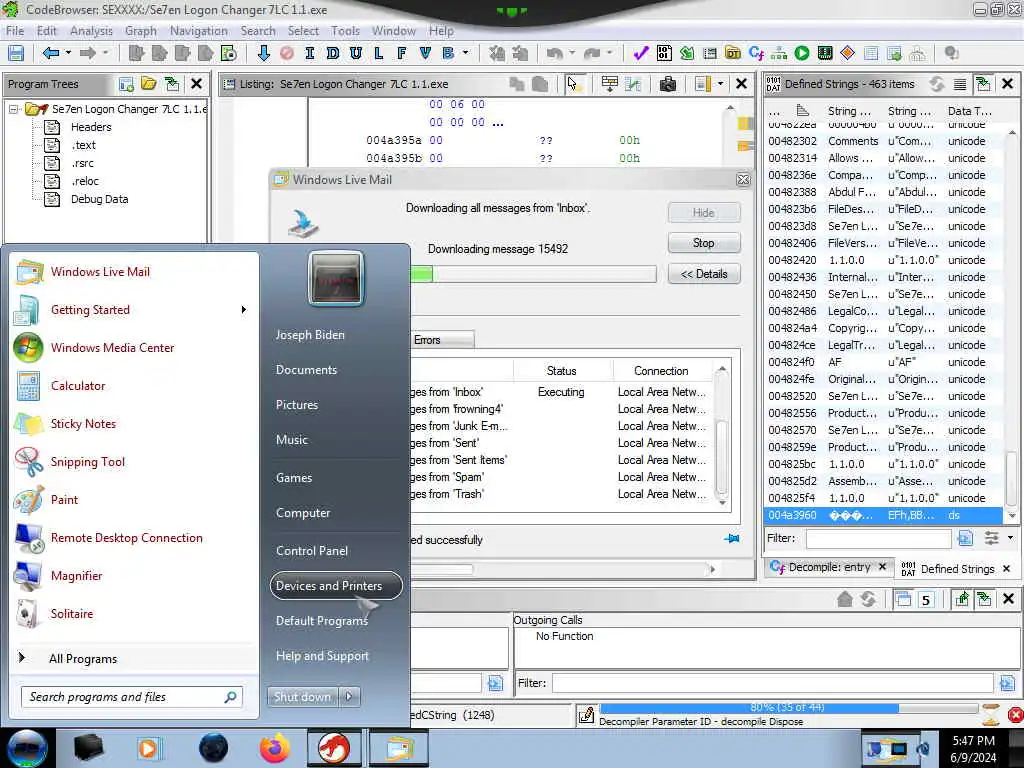Go back with the blue left arrow
The height and width of the screenshot is (768, 1024).
(51, 54)
